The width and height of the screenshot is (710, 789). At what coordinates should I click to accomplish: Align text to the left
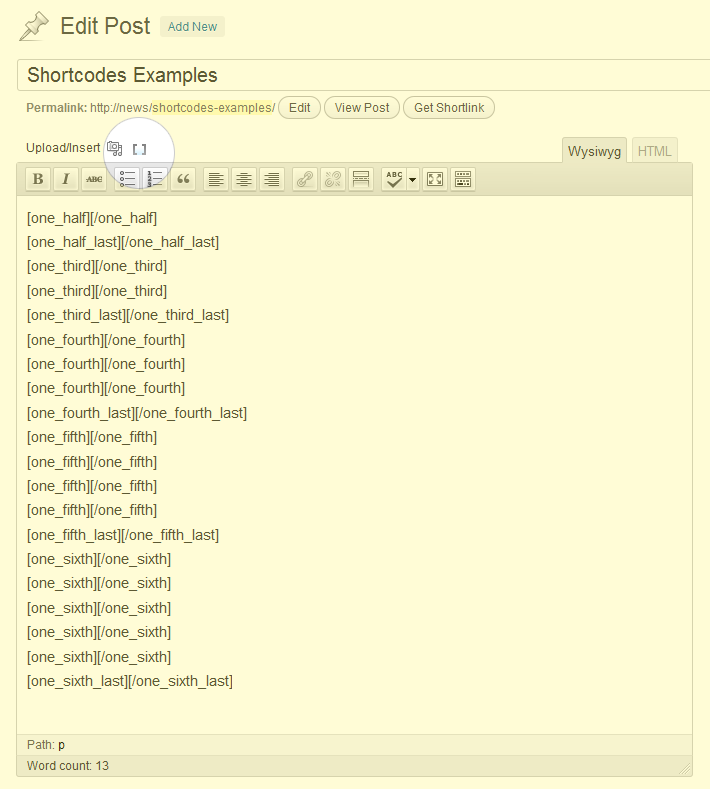coord(216,179)
